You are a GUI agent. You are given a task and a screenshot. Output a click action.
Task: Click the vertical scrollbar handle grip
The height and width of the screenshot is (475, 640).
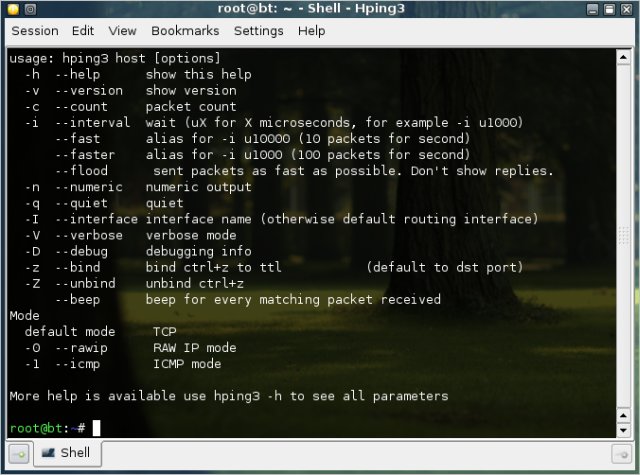[623, 236]
